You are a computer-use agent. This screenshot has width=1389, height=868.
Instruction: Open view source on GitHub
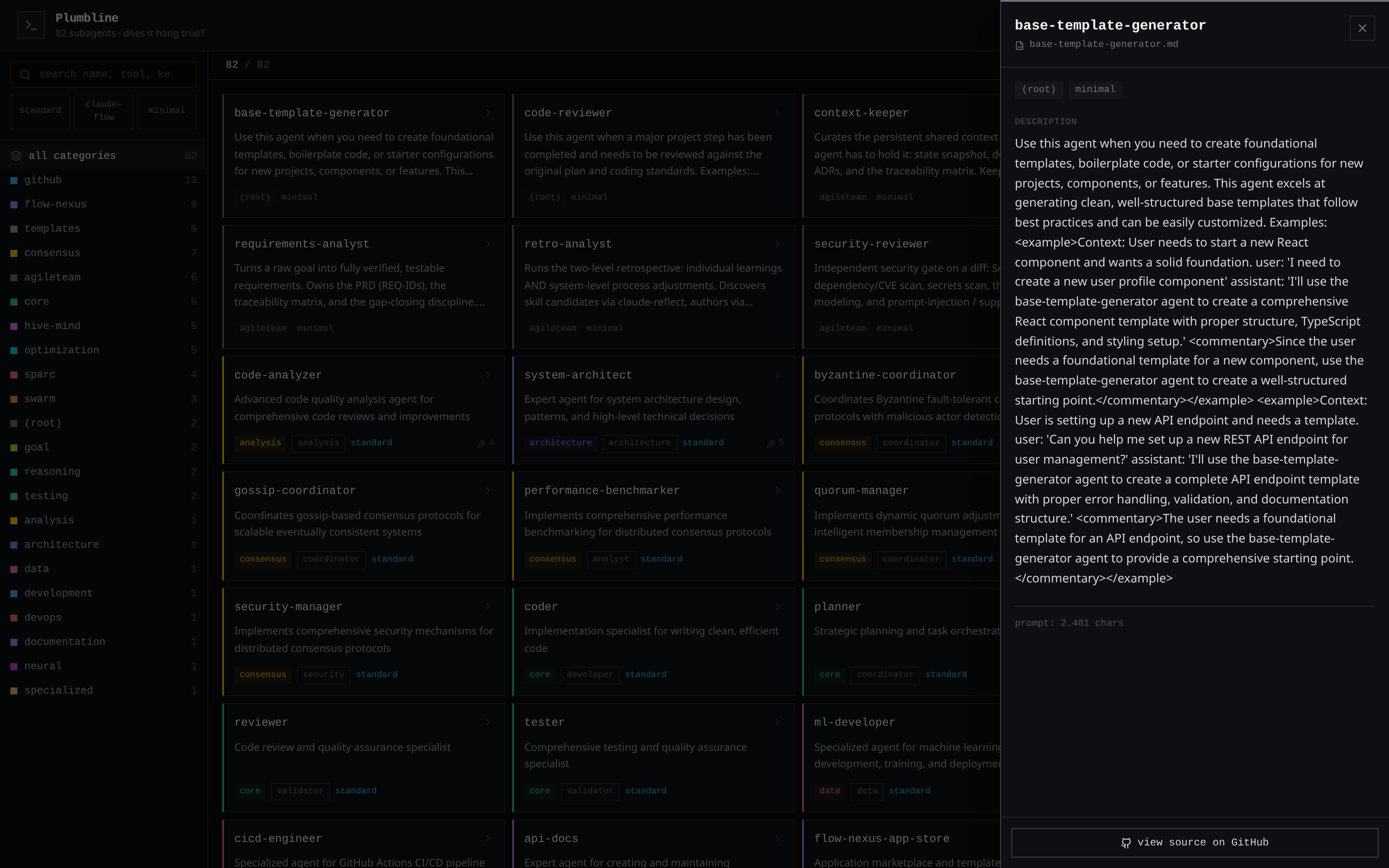tap(1195, 842)
